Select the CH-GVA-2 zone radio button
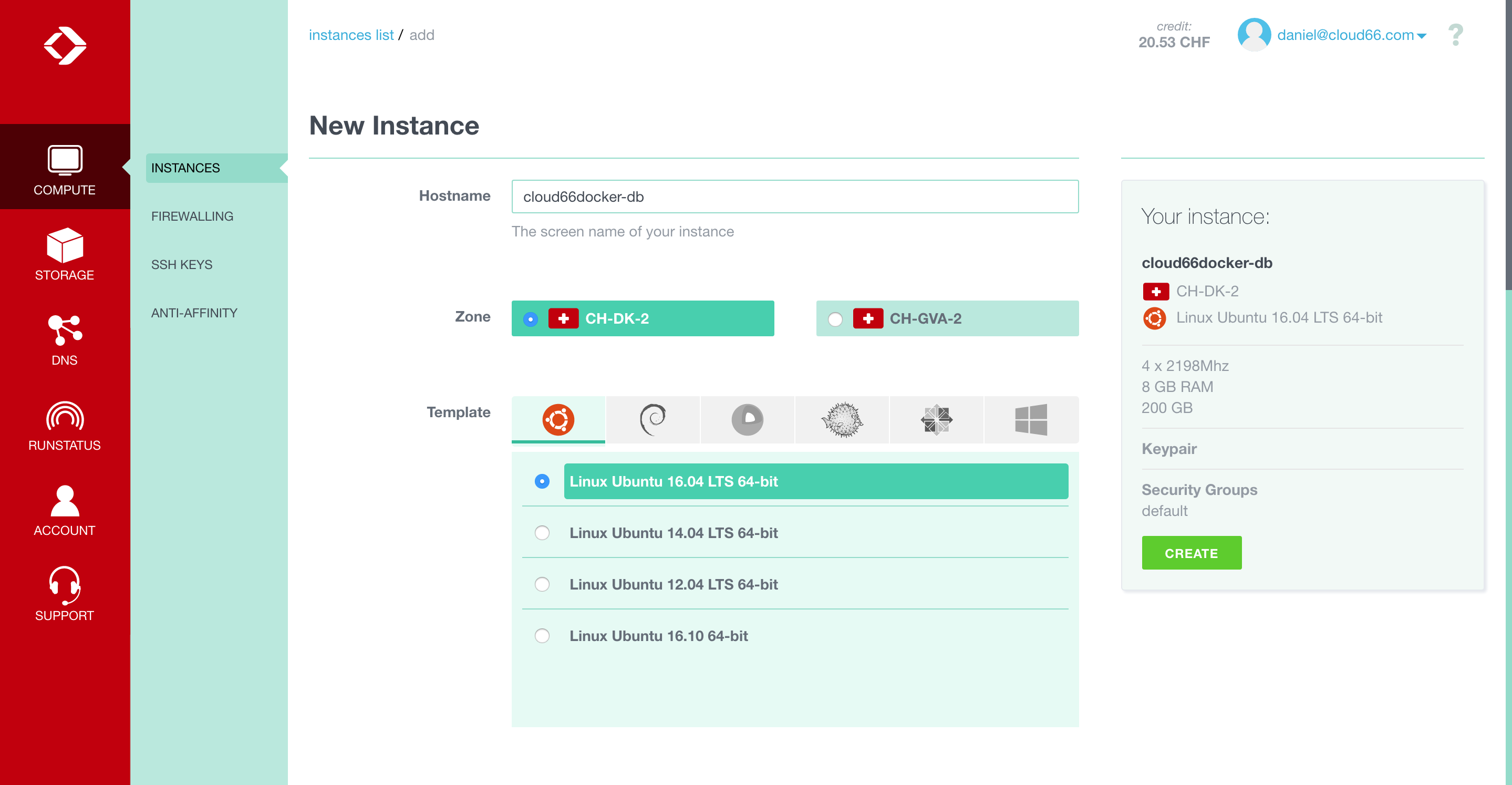This screenshot has height=785, width=1512. pos(835,319)
